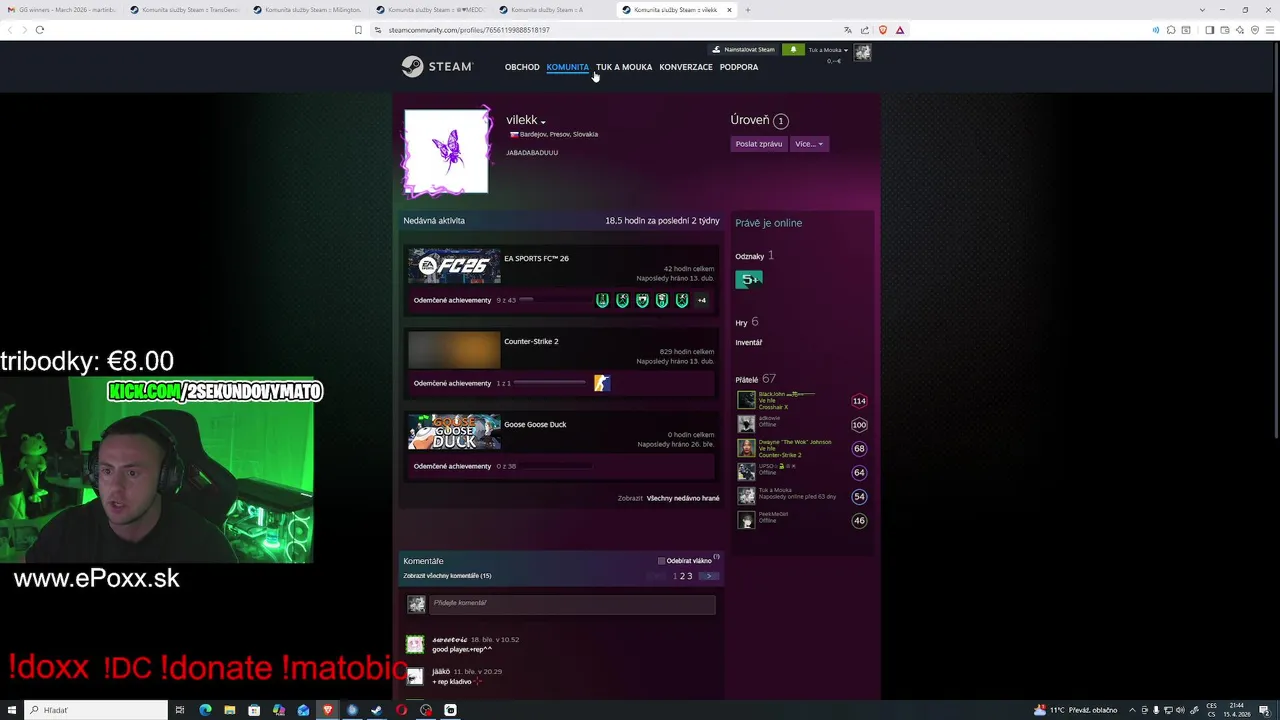Viewport: 1280px width, 720px height.
Task: Open a new browser tab
Action: point(747,10)
